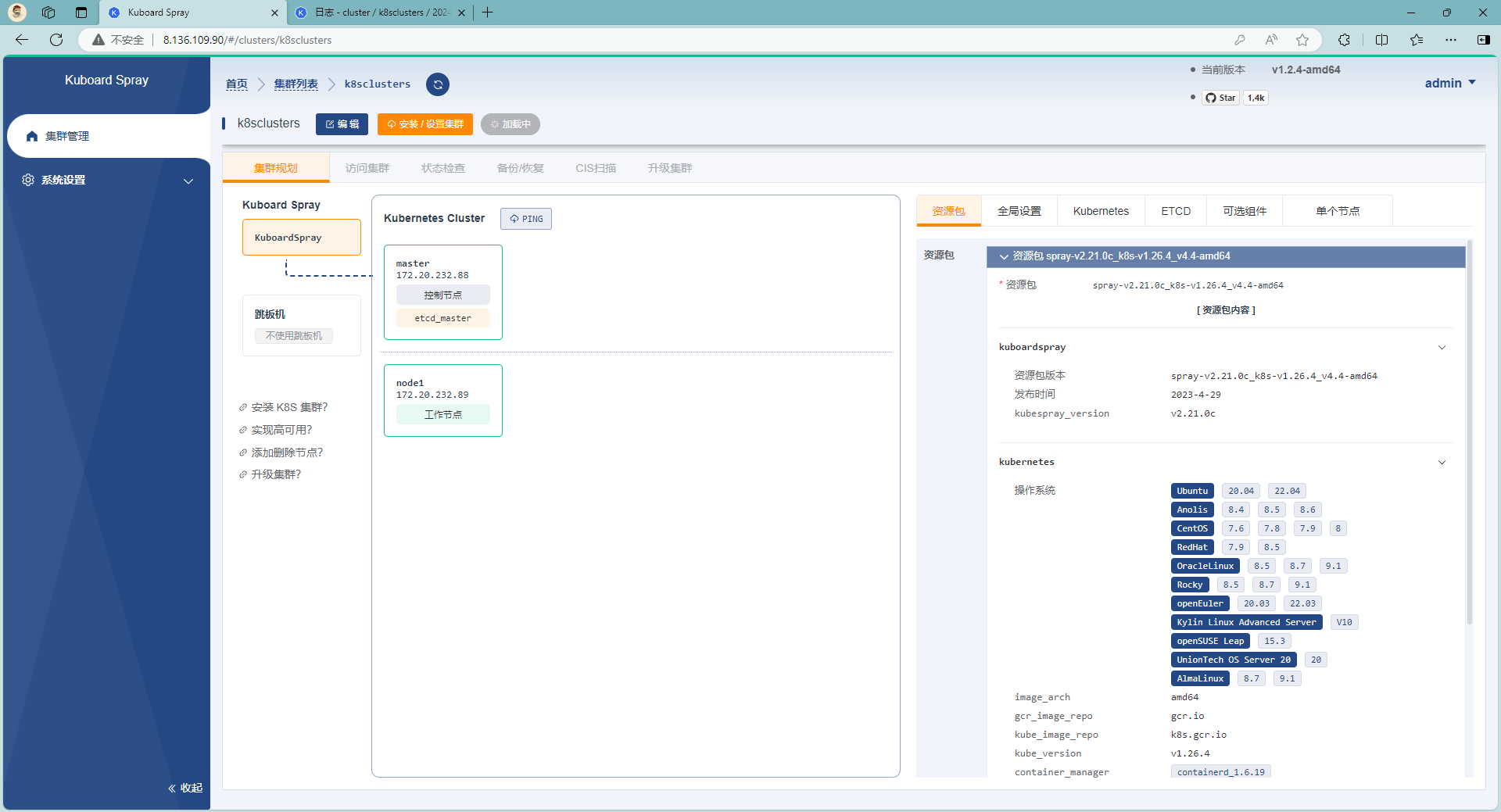
Task: Open the browser split screen icon
Action: click(x=1381, y=40)
